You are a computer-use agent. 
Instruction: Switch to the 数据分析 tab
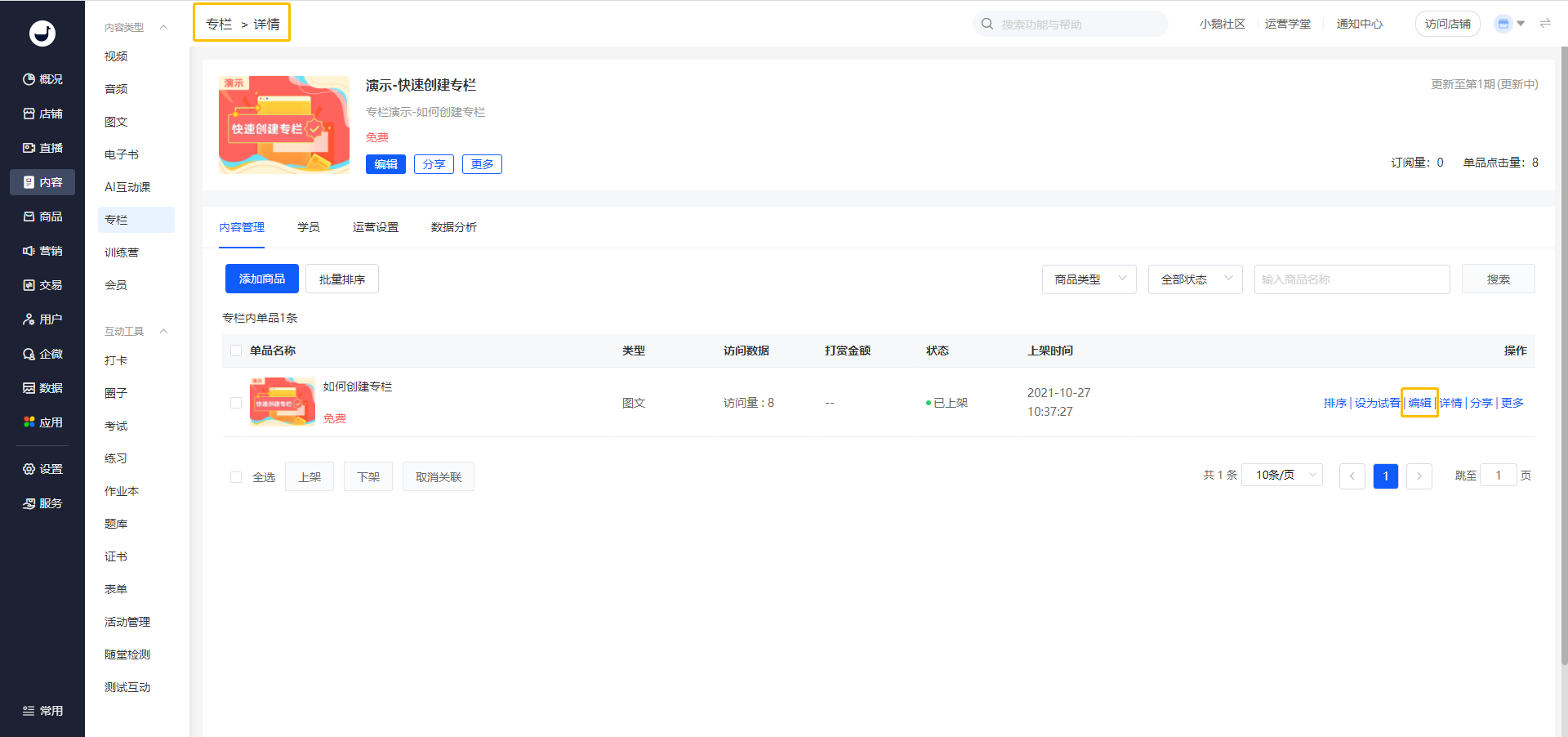pyautogui.click(x=453, y=227)
